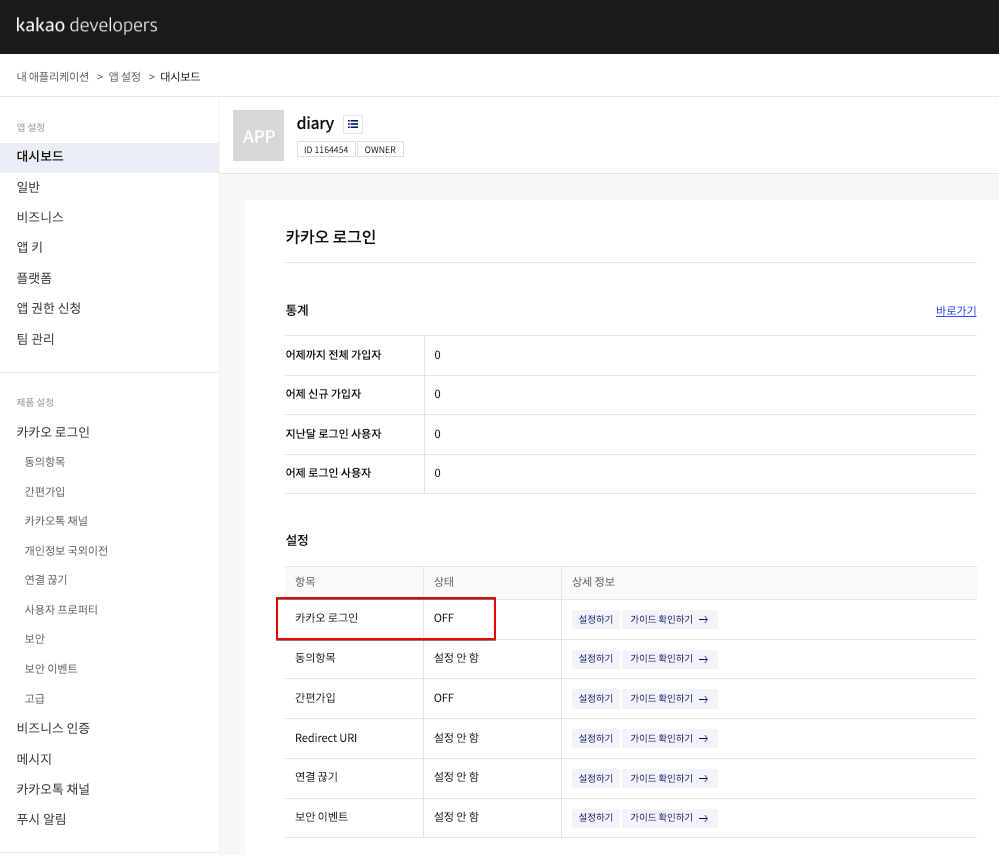The width and height of the screenshot is (999, 855).
Task: Click 설정하기 in the 동의항목 row
Action: click(x=596, y=659)
